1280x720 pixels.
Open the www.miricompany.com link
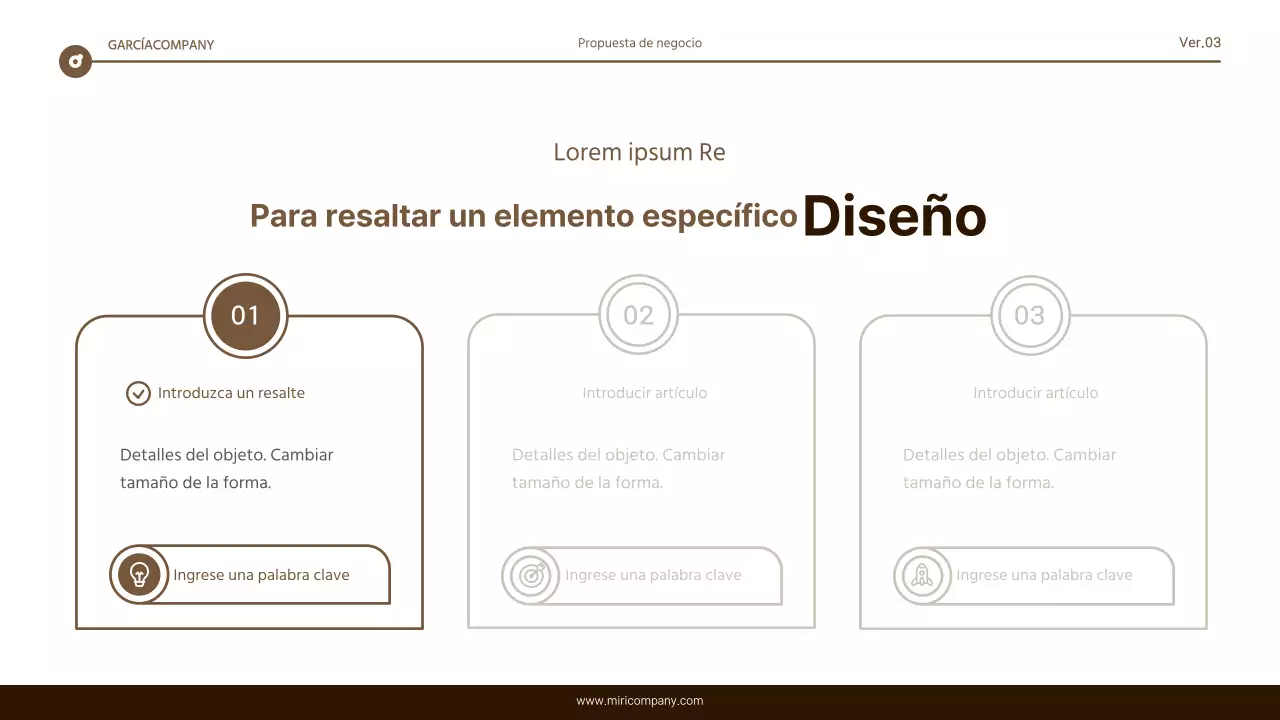tap(640, 701)
